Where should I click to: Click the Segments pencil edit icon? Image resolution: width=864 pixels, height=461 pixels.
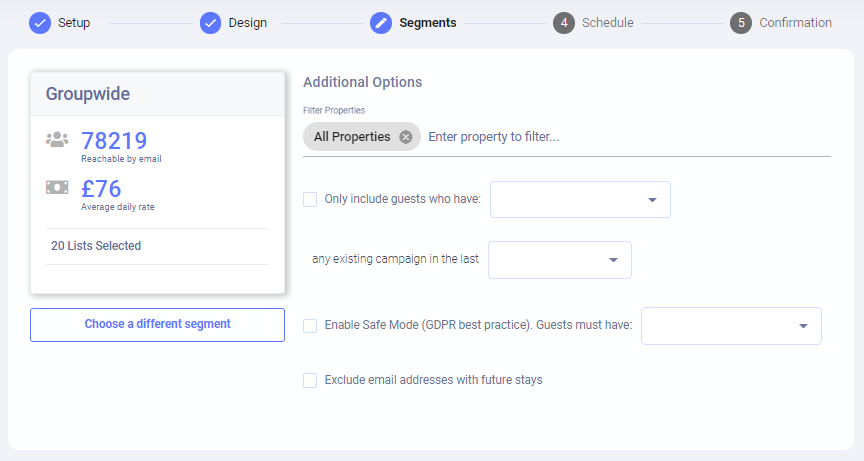point(381,23)
